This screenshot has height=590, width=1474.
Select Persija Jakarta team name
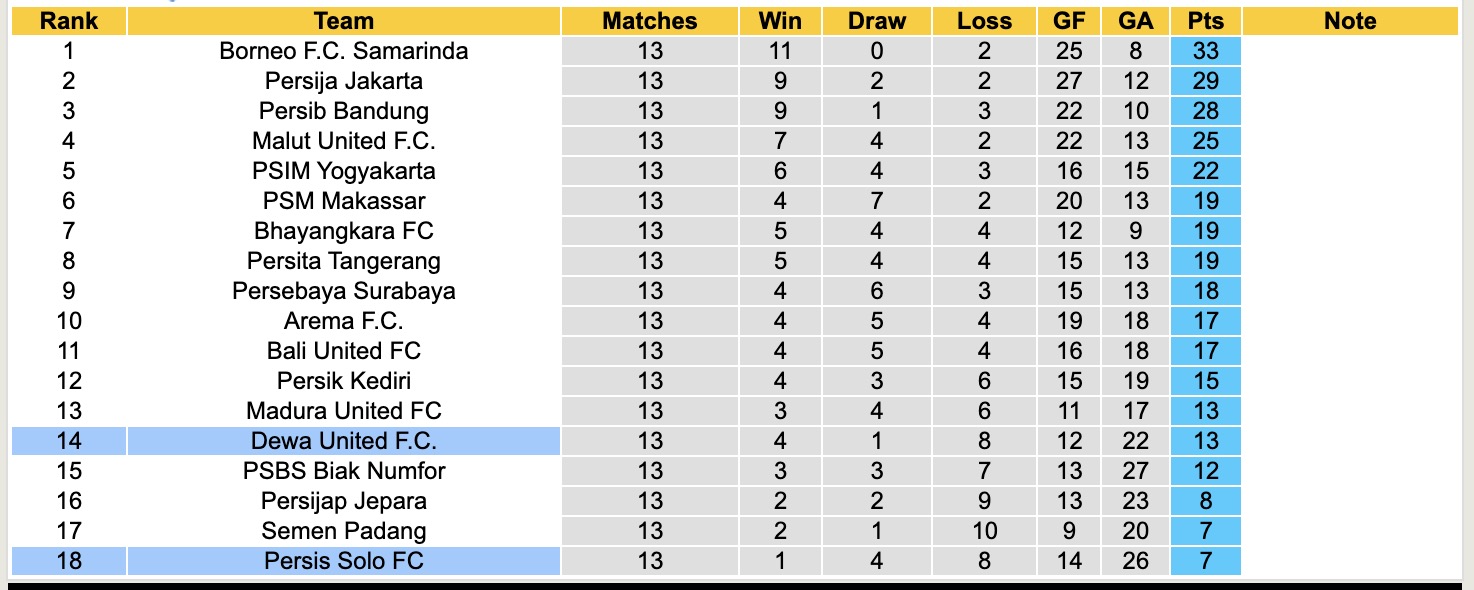pos(343,81)
